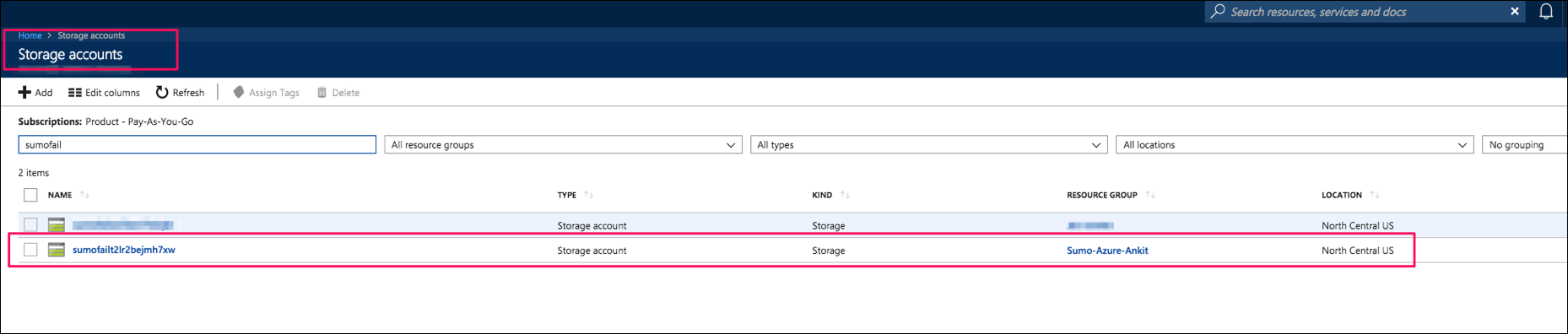Click the Search resources, services and docs field
The width and height of the screenshot is (1568, 334).
1365,12
